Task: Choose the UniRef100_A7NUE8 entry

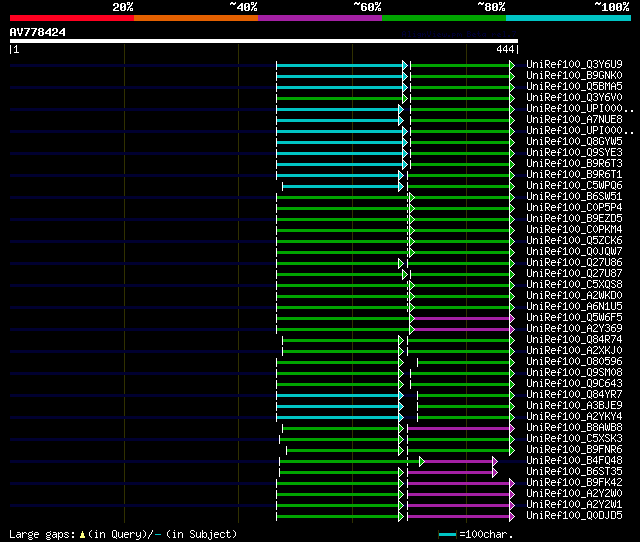Action: click(574, 119)
